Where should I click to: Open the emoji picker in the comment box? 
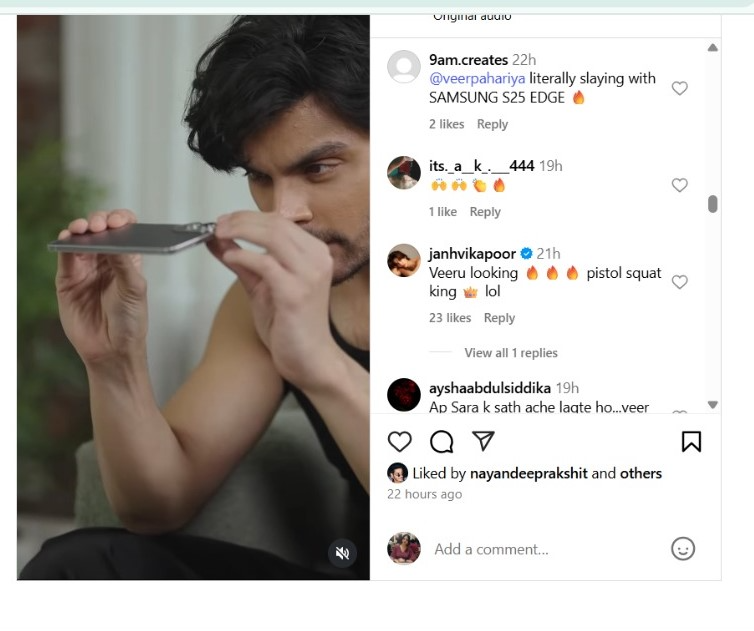(x=683, y=548)
